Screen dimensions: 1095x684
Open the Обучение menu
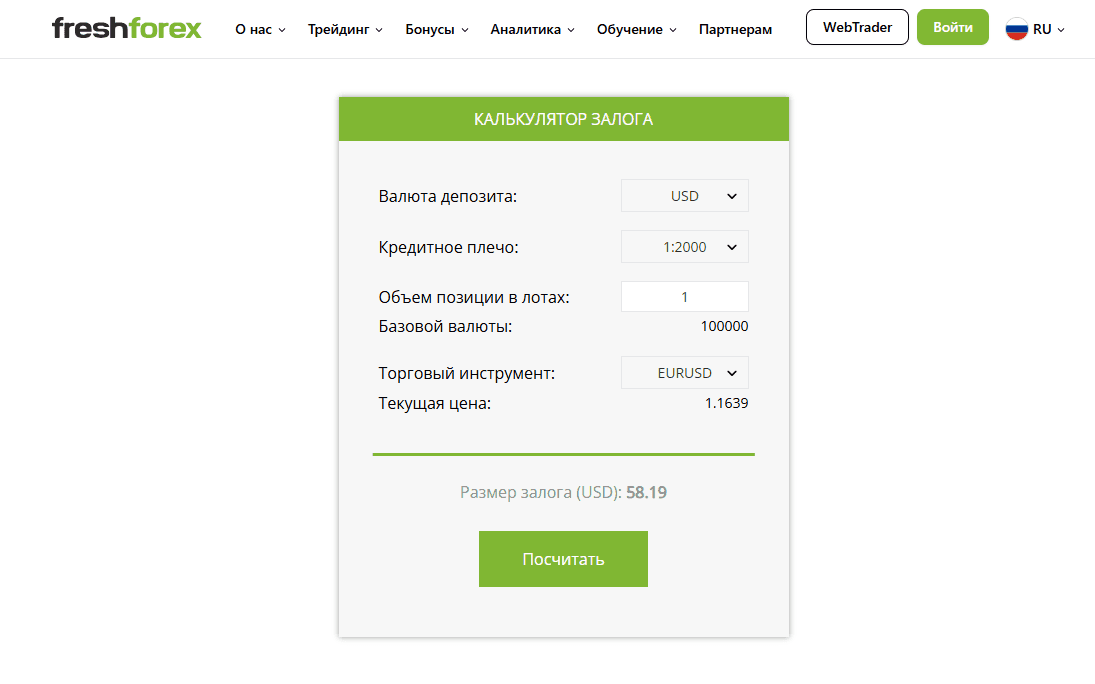tap(636, 29)
